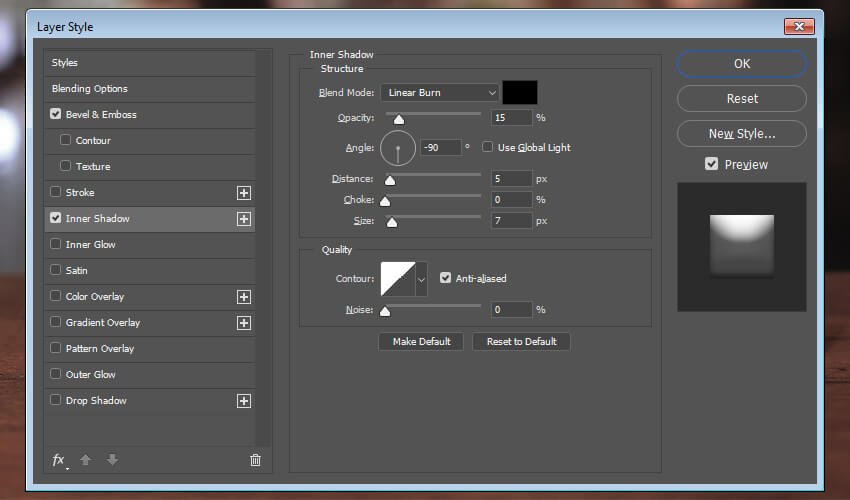Enable the Satin checkbox

click(55, 270)
